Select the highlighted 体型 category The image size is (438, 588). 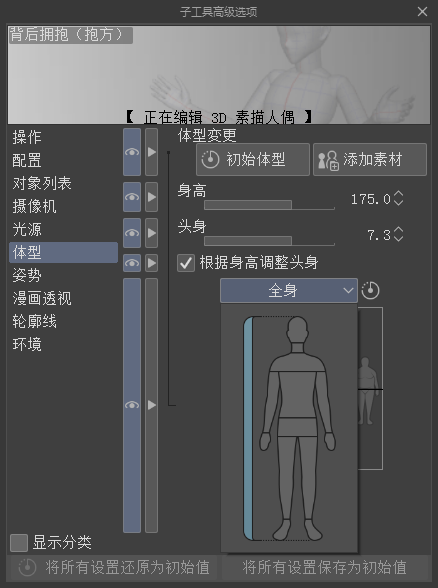coord(63,252)
